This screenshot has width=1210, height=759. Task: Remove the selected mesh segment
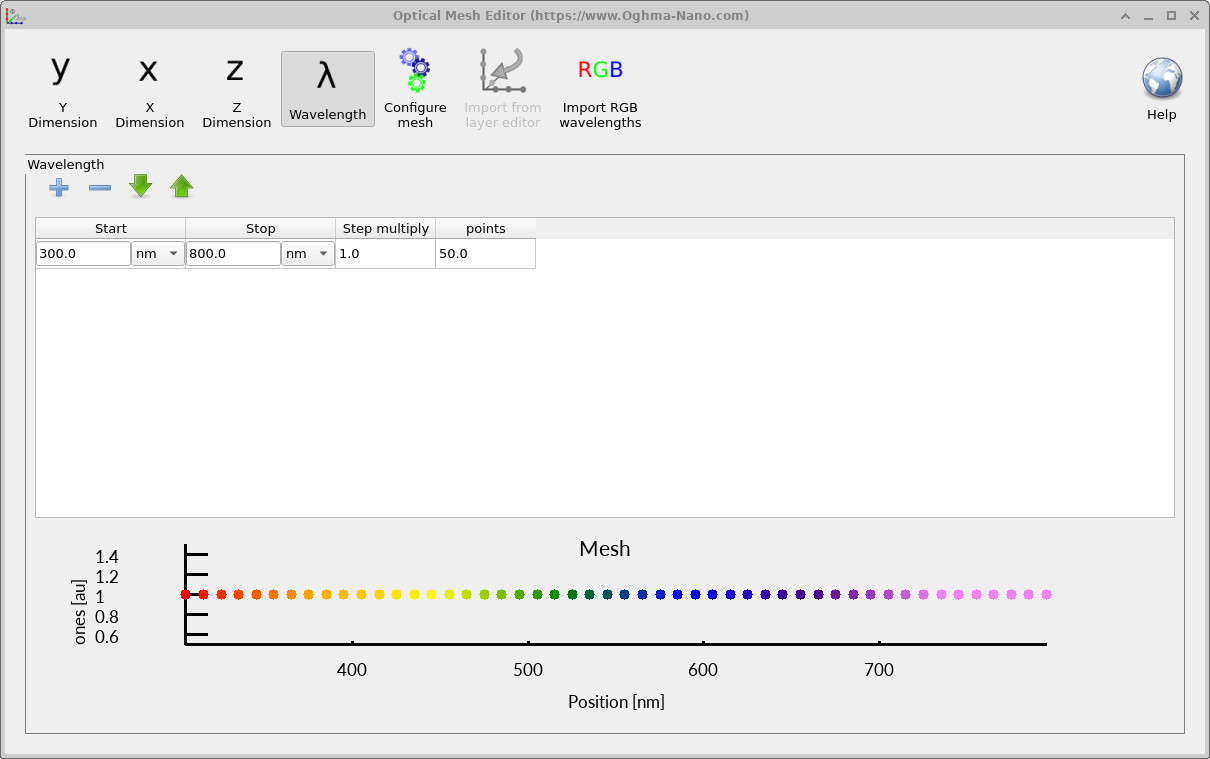coord(99,187)
